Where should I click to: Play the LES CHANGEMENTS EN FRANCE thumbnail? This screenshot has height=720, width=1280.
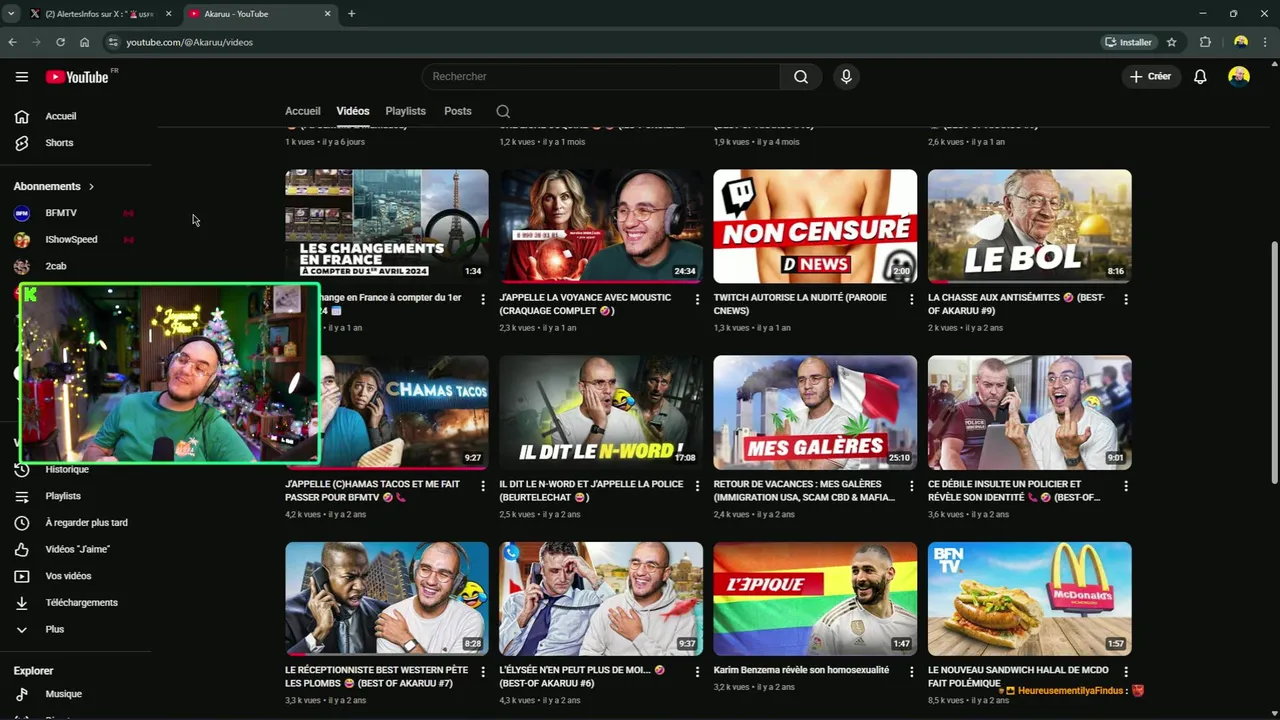pyautogui.click(x=387, y=226)
